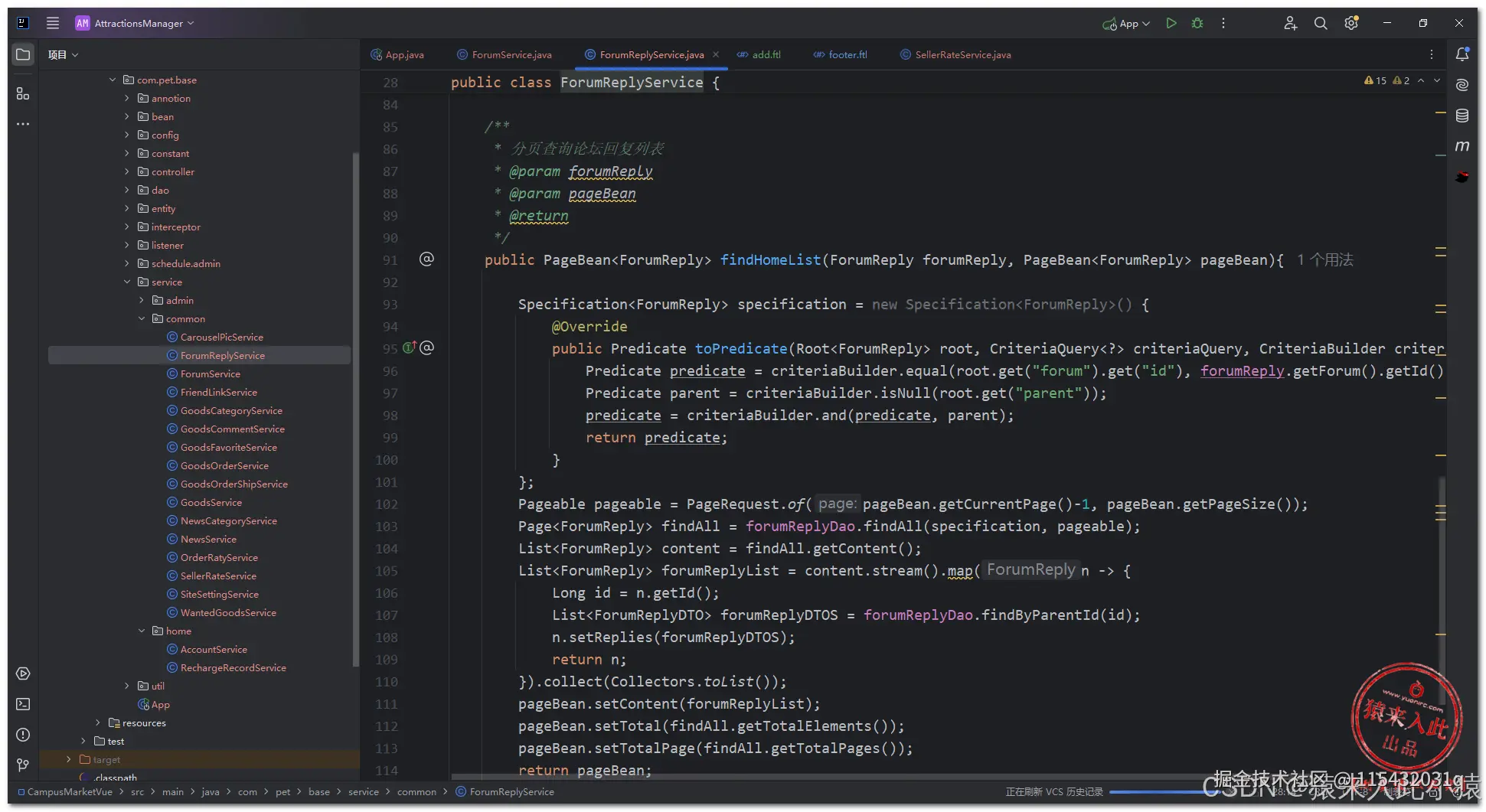Open the Services tool window
Screen dimensions: 1486x812
click(23, 673)
